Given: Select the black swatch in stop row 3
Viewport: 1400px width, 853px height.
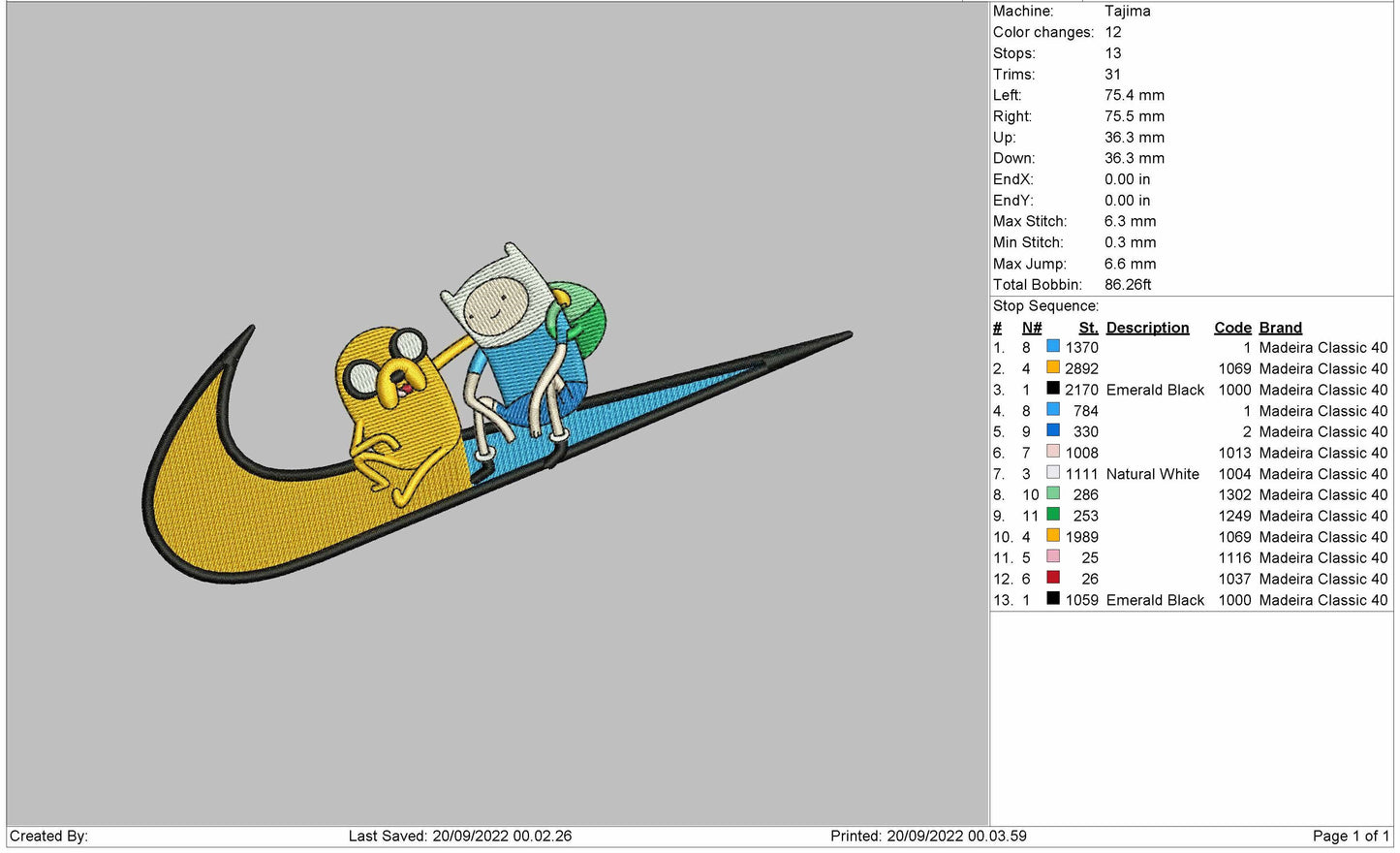Looking at the screenshot, I should click(x=1052, y=389).
